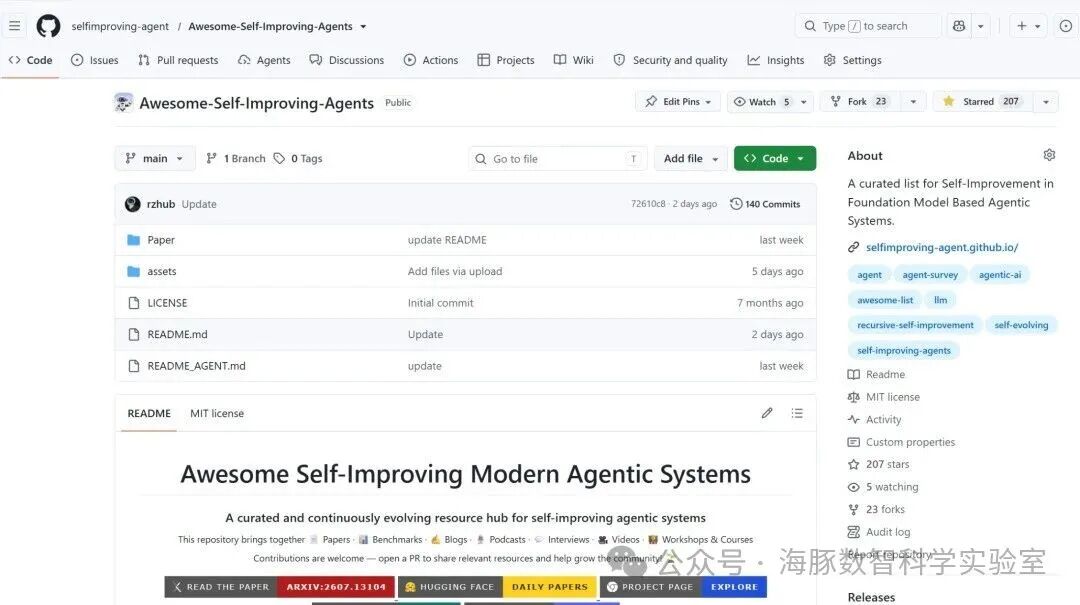1080x605 pixels.
Task: Open commit hash 72610c8
Action: click(648, 204)
